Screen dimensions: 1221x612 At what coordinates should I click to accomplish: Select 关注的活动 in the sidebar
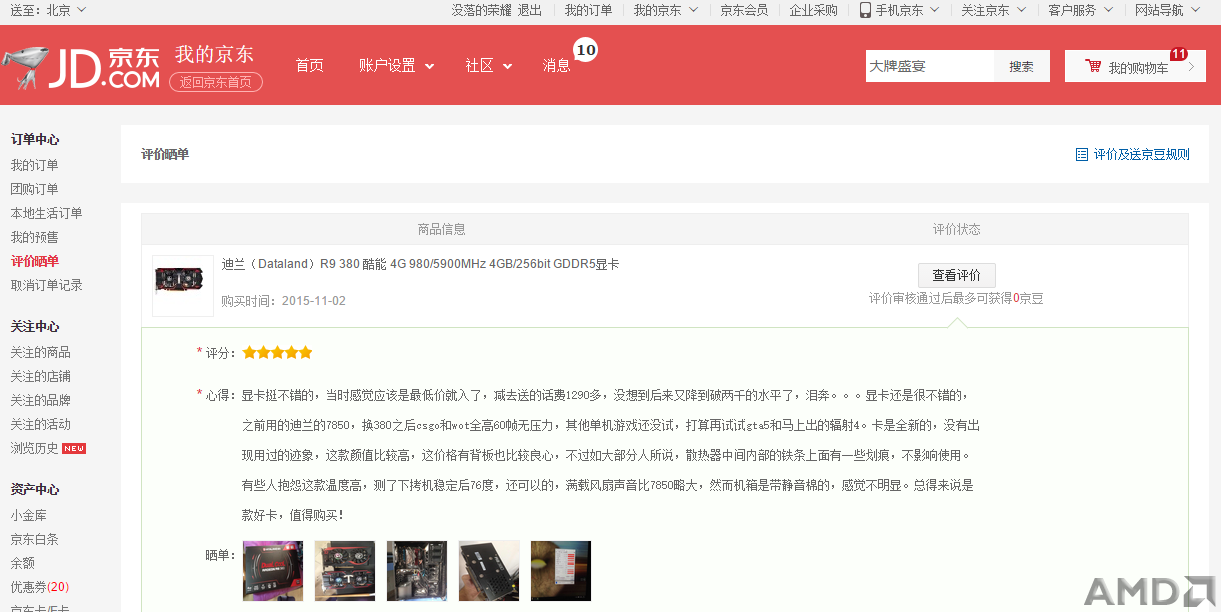[41, 424]
